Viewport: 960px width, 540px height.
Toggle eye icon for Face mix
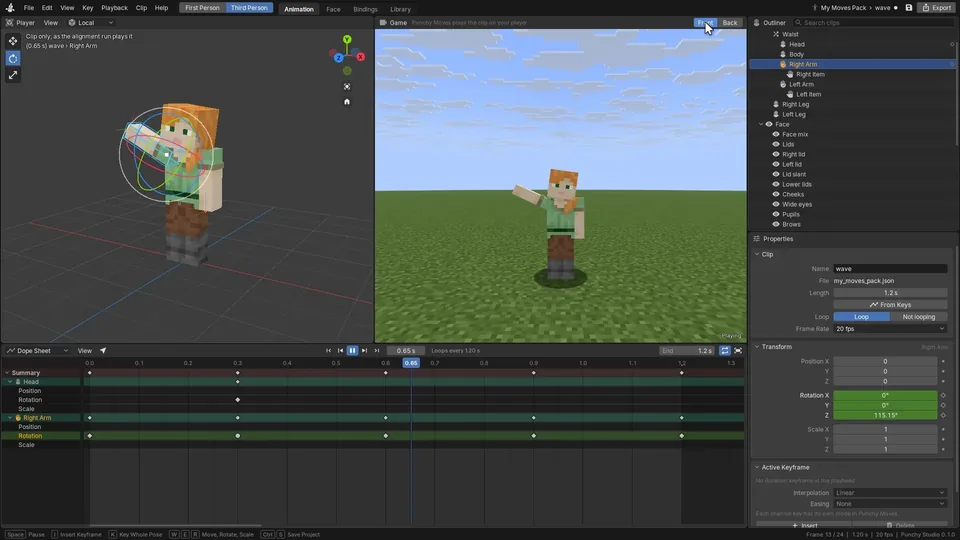click(x=776, y=135)
